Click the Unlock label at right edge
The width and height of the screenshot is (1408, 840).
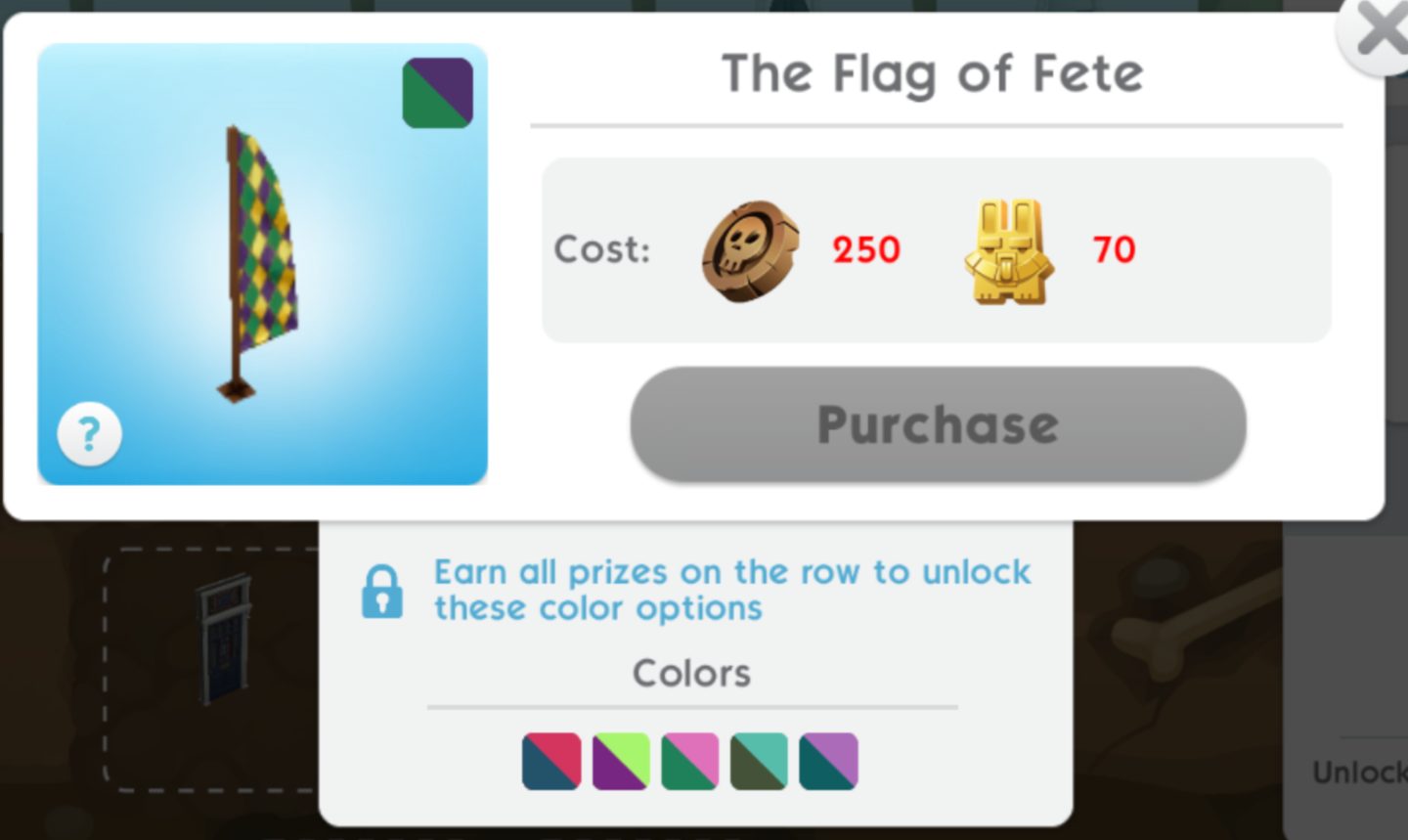point(1360,773)
